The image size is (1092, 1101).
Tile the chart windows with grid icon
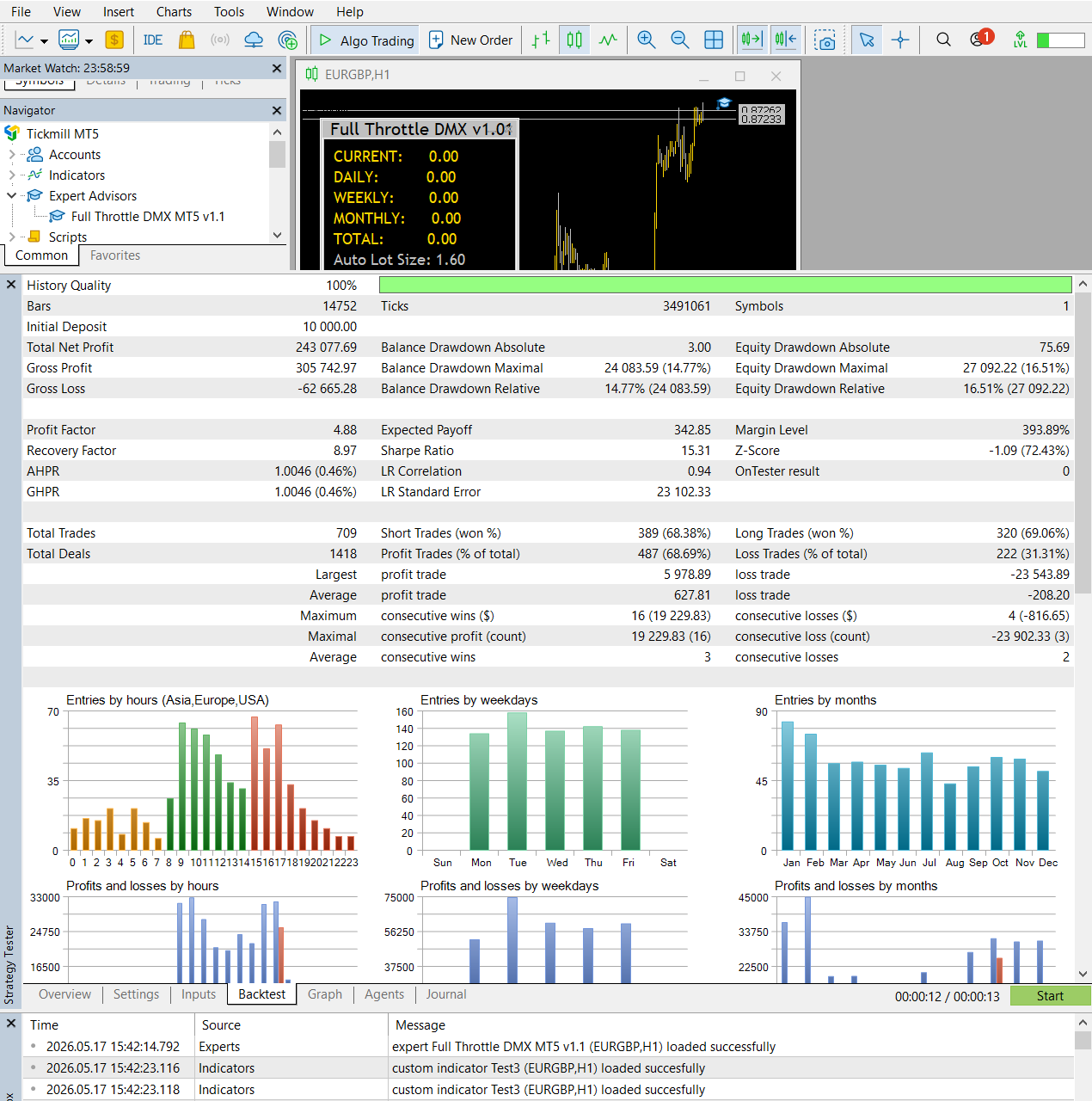click(714, 40)
